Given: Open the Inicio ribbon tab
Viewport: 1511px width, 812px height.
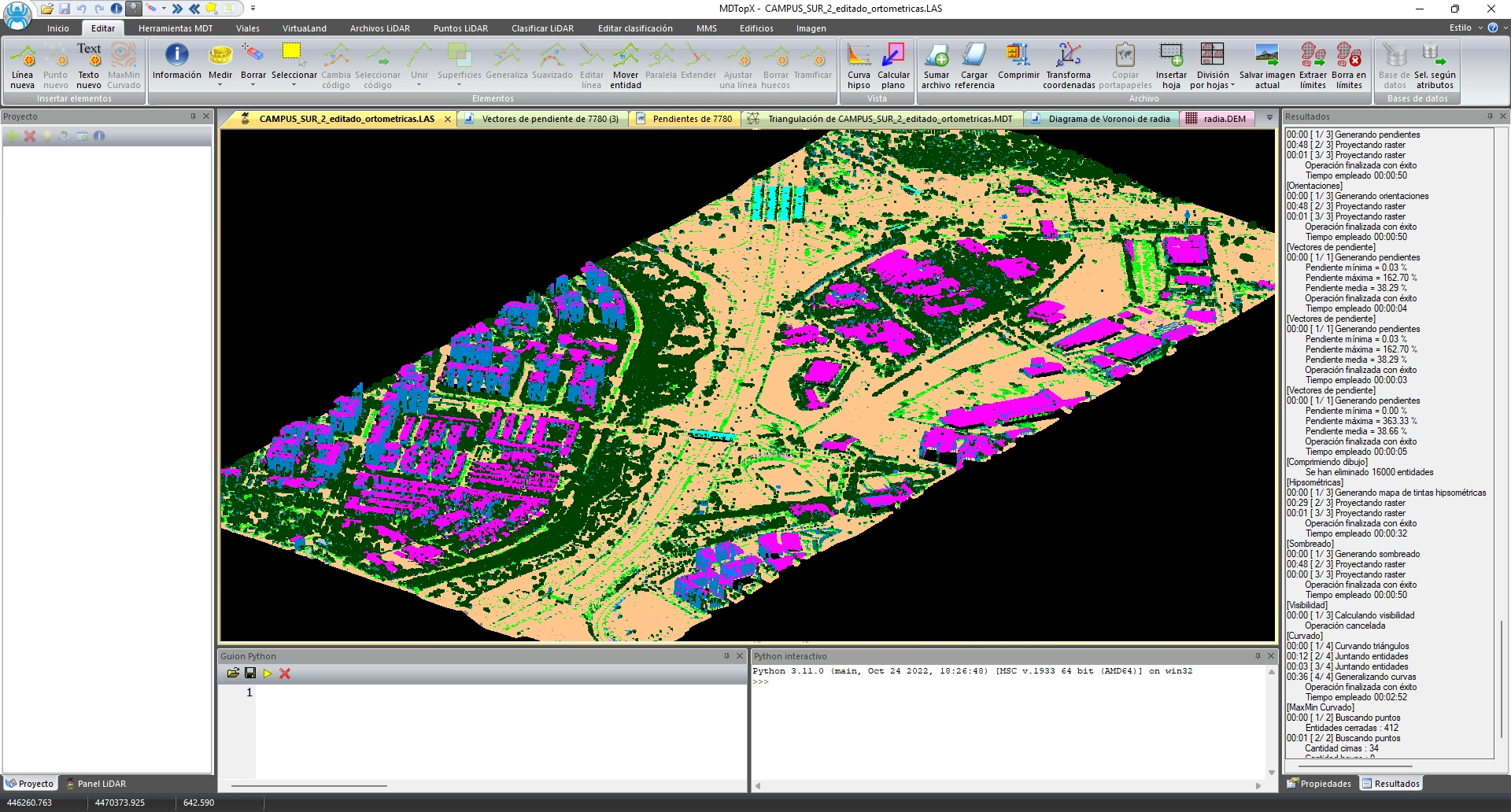Looking at the screenshot, I should 58,28.
